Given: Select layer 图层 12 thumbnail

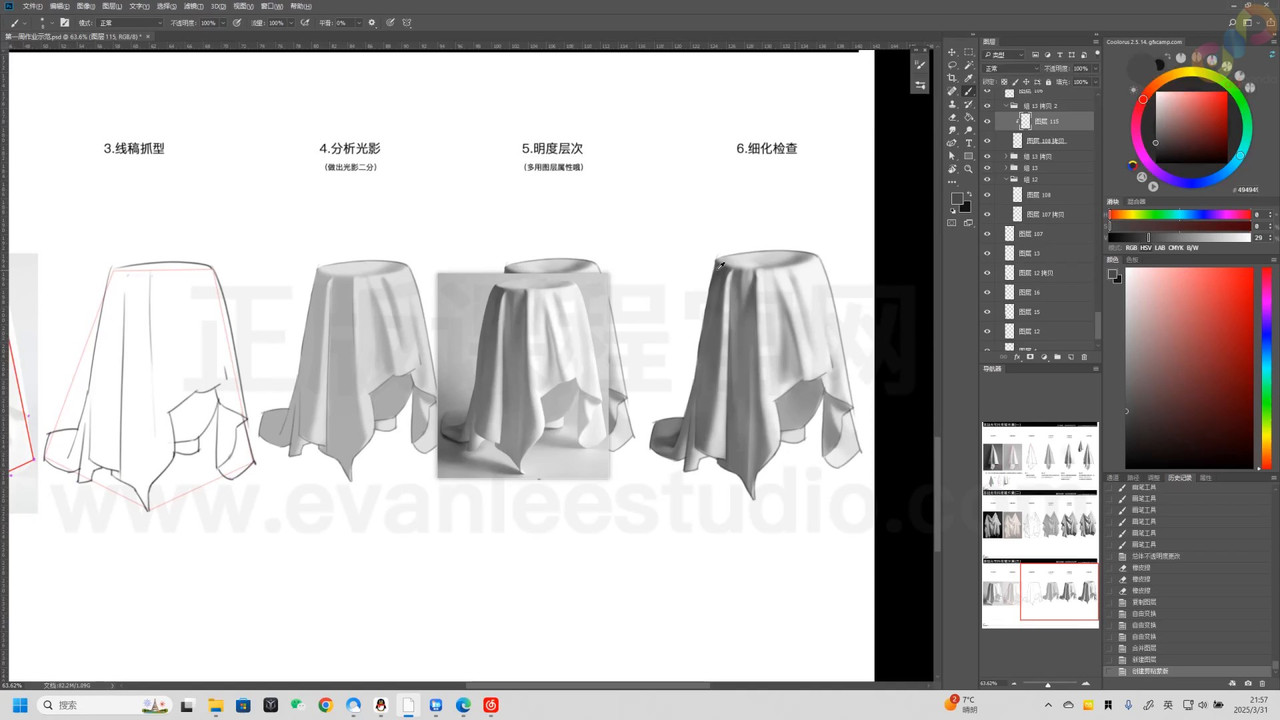Looking at the screenshot, I should pyautogui.click(x=1009, y=331).
